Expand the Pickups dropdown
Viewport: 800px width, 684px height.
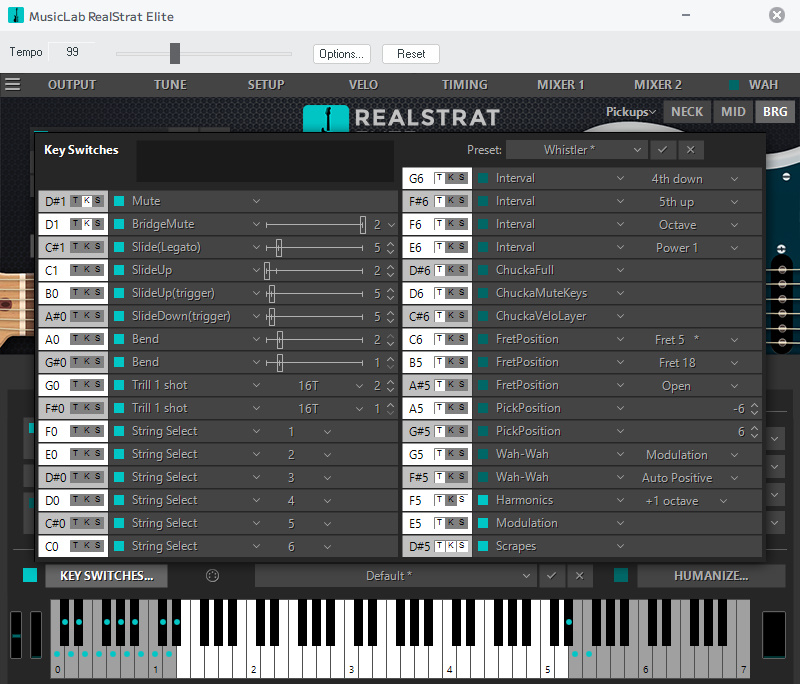point(630,112)
